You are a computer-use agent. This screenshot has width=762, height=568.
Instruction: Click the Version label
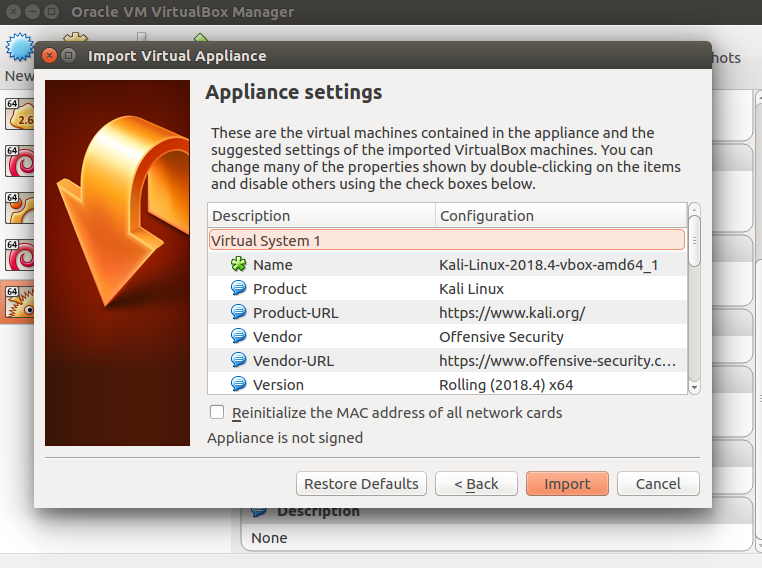pyautogui.click(x=278, y=385)
